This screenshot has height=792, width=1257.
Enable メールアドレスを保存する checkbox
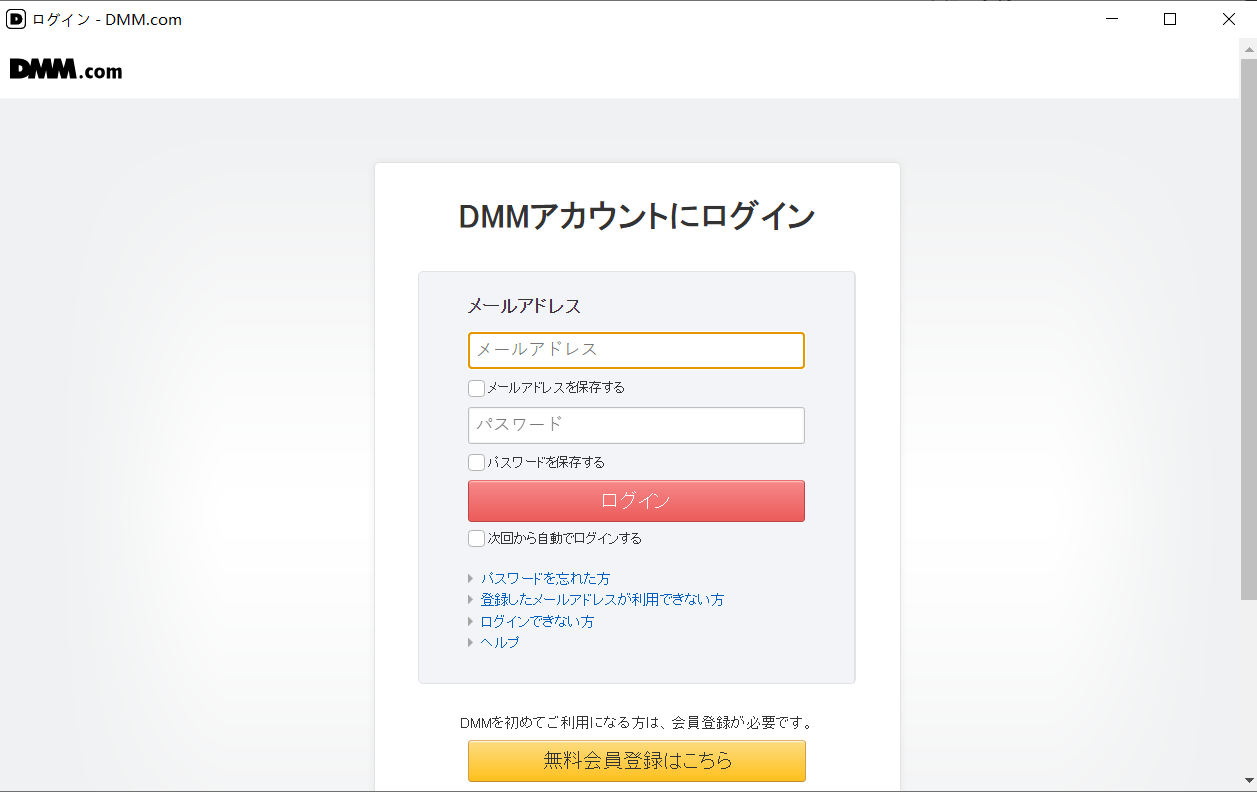click(476, 387)
